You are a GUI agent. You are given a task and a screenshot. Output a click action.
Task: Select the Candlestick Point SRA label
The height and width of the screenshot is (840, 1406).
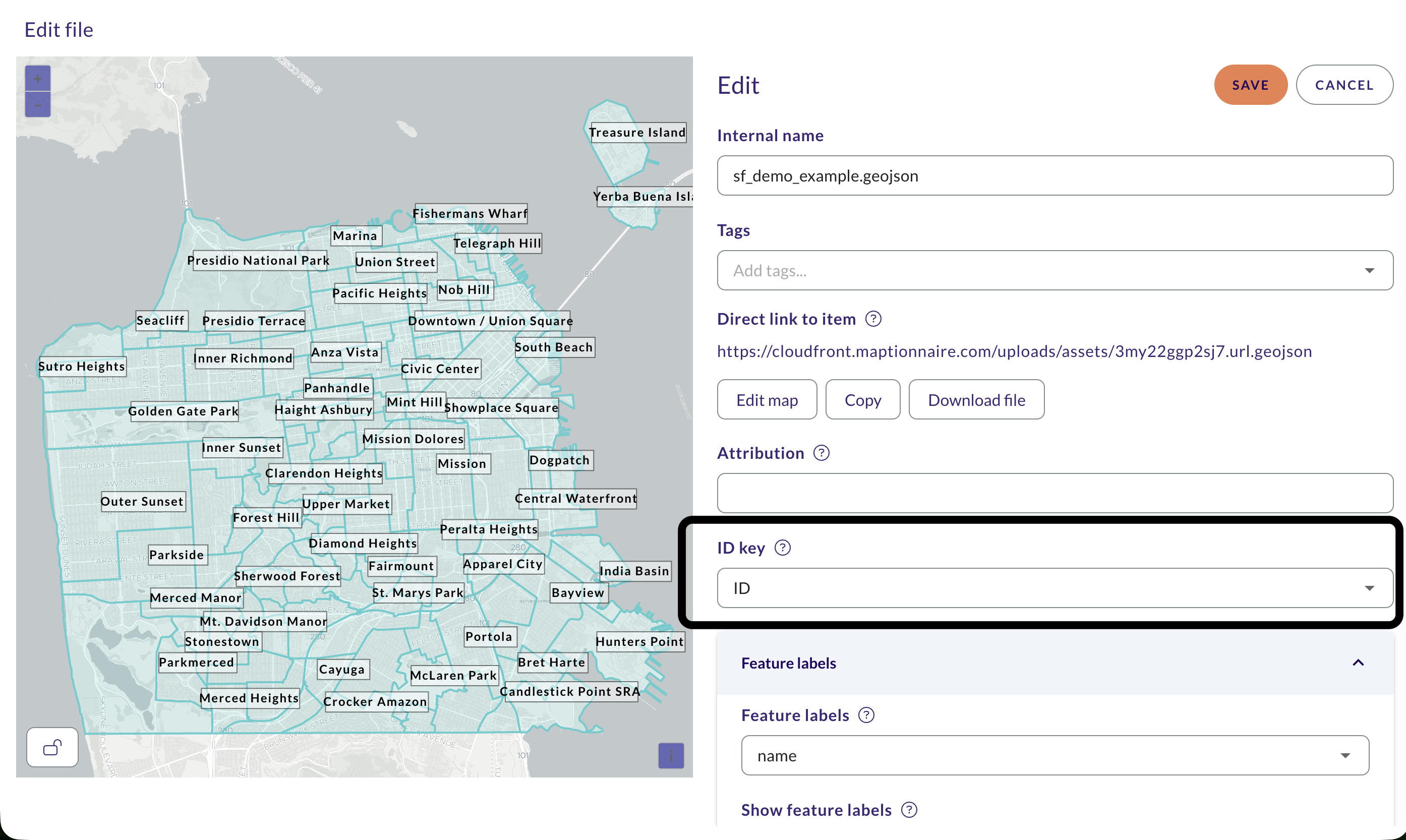tap(570, 692)
